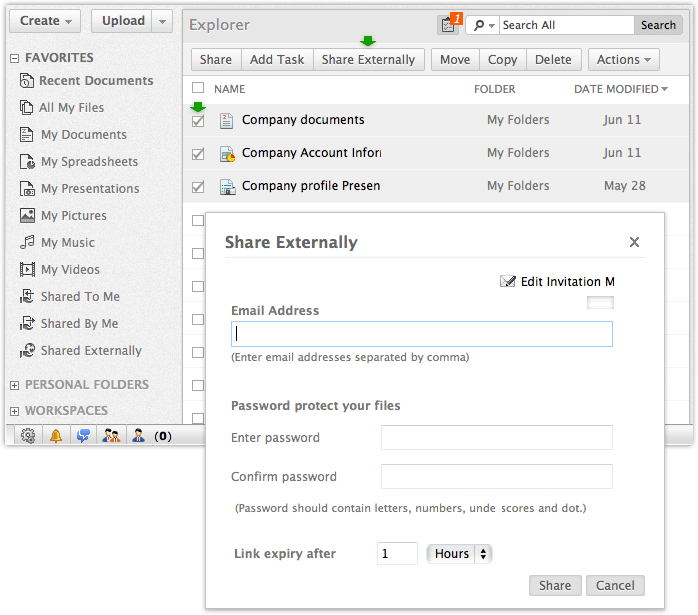Toggle the select-all checkbox in header

tap(198, 88)
